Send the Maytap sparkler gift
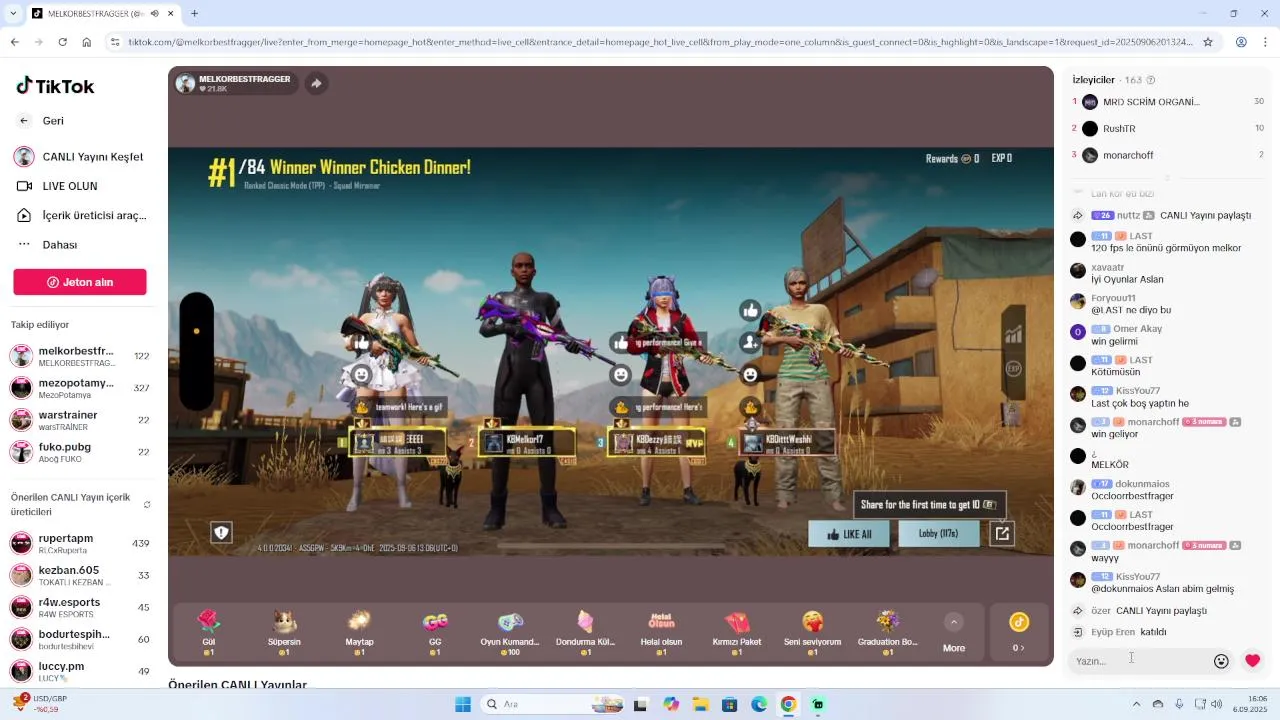 (359, 632)
